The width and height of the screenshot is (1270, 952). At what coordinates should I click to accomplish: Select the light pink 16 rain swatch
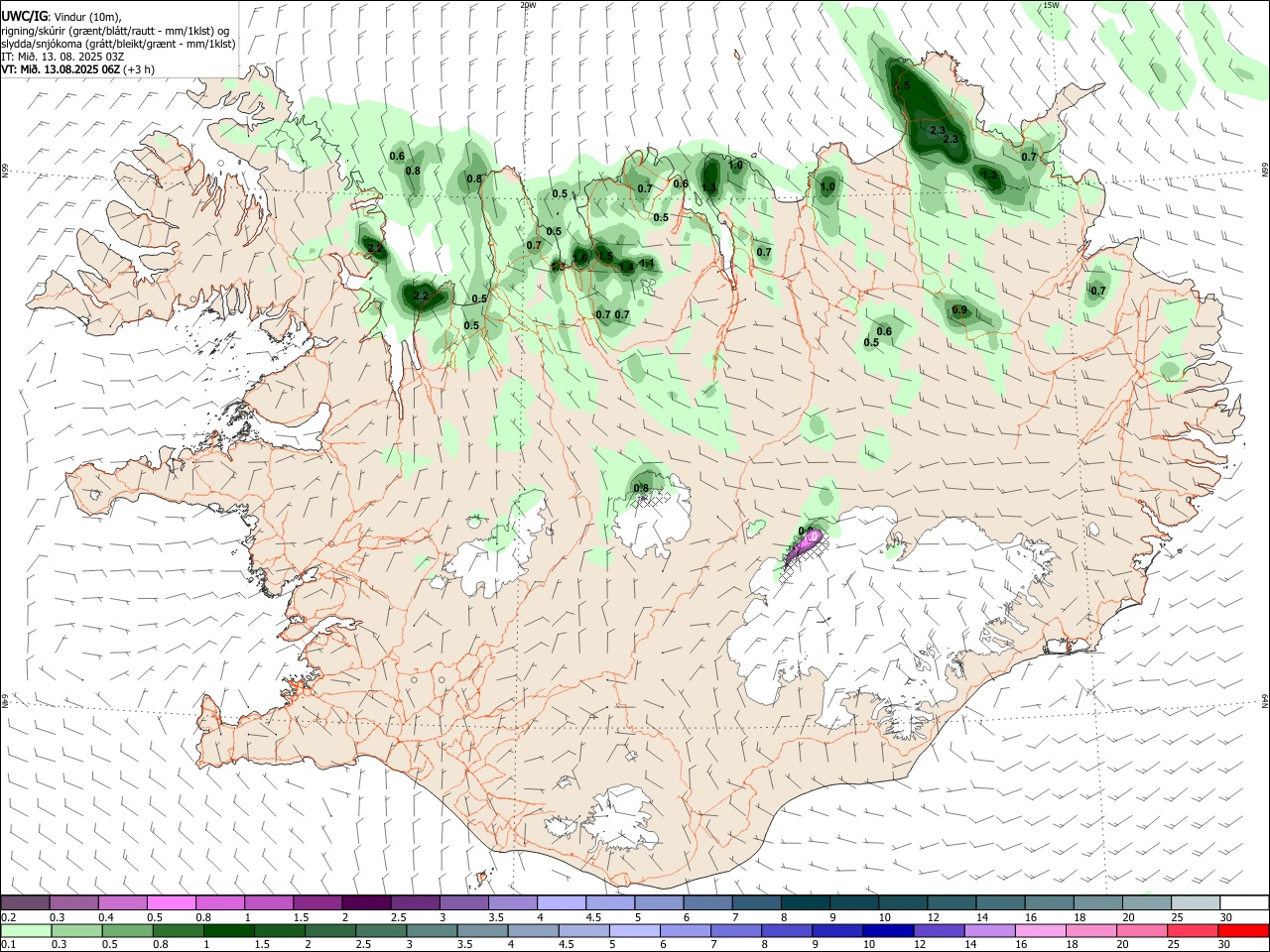point(1041,930)
